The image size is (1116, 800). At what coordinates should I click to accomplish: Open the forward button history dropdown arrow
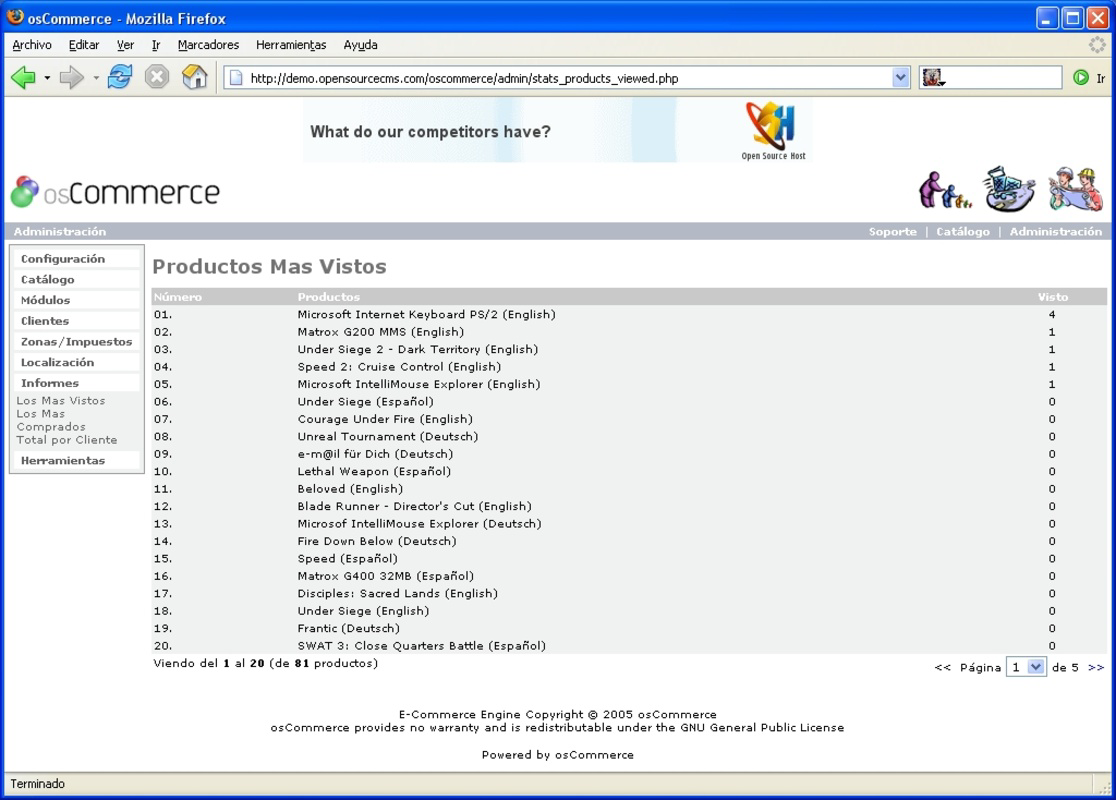[95, 78]
